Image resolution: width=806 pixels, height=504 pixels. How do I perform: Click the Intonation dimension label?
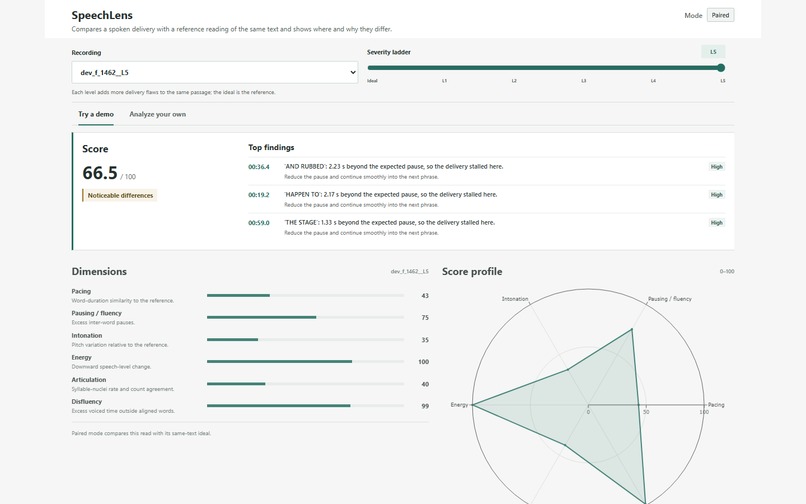tap(87, 335)
